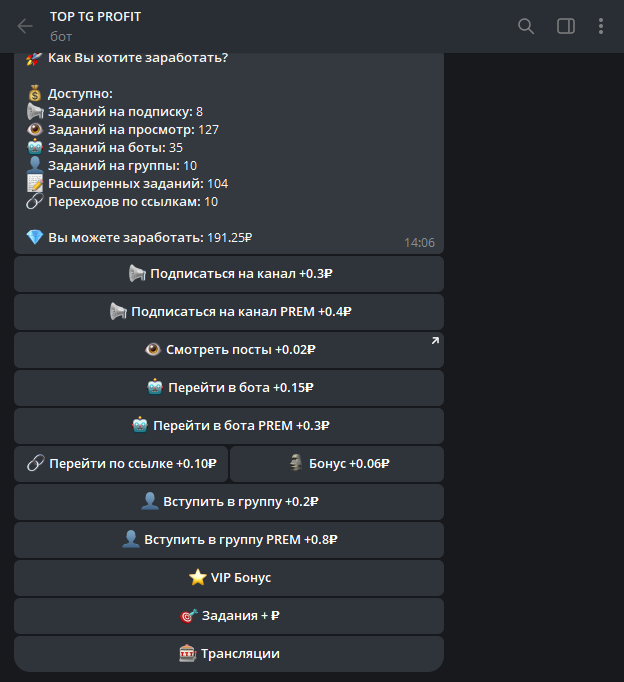Click Смотреть посты +0.02₽ button
This screenshot has width=624, height=682.
pos(229,350)
